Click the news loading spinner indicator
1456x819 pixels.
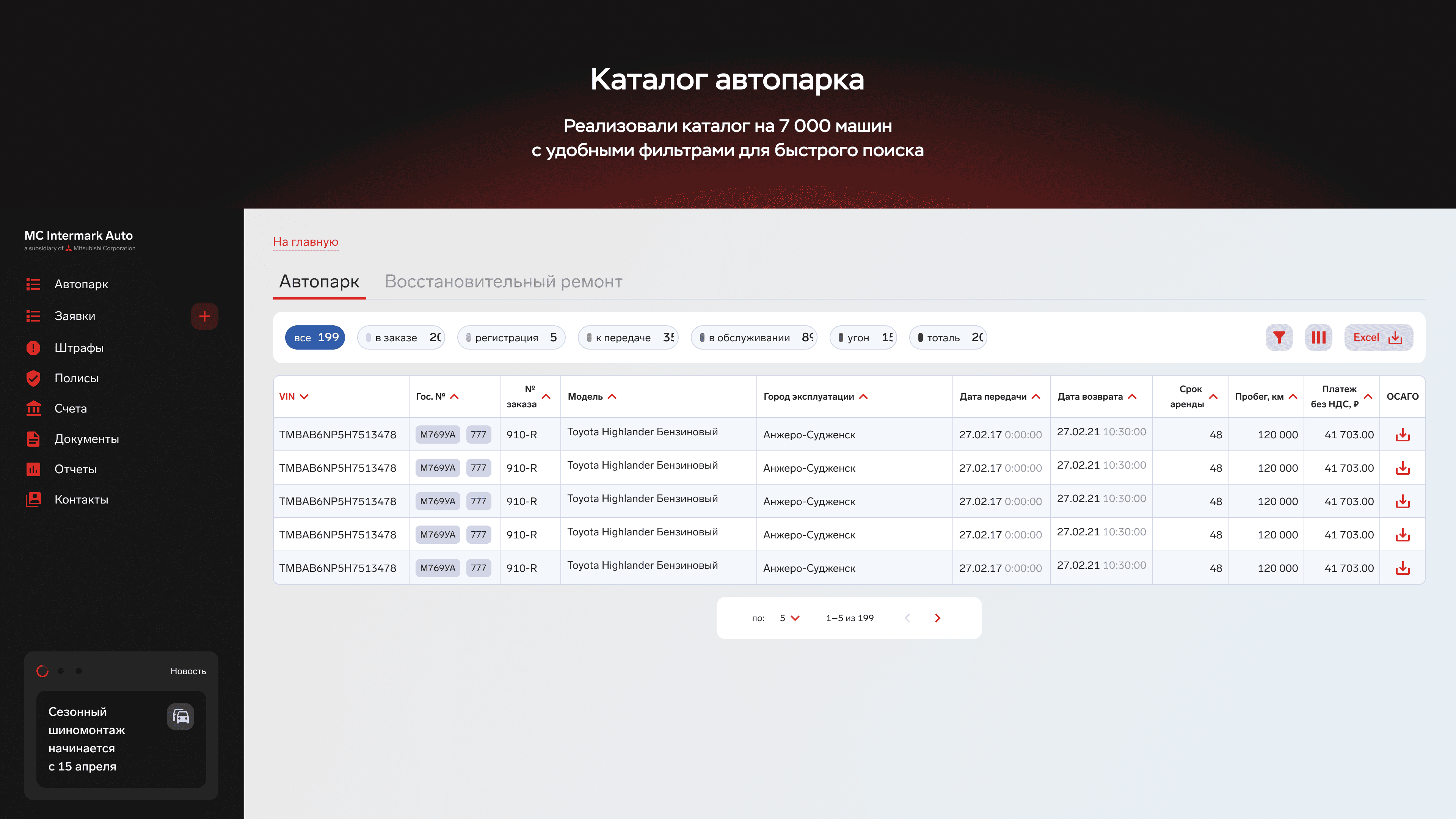(42, 671)
